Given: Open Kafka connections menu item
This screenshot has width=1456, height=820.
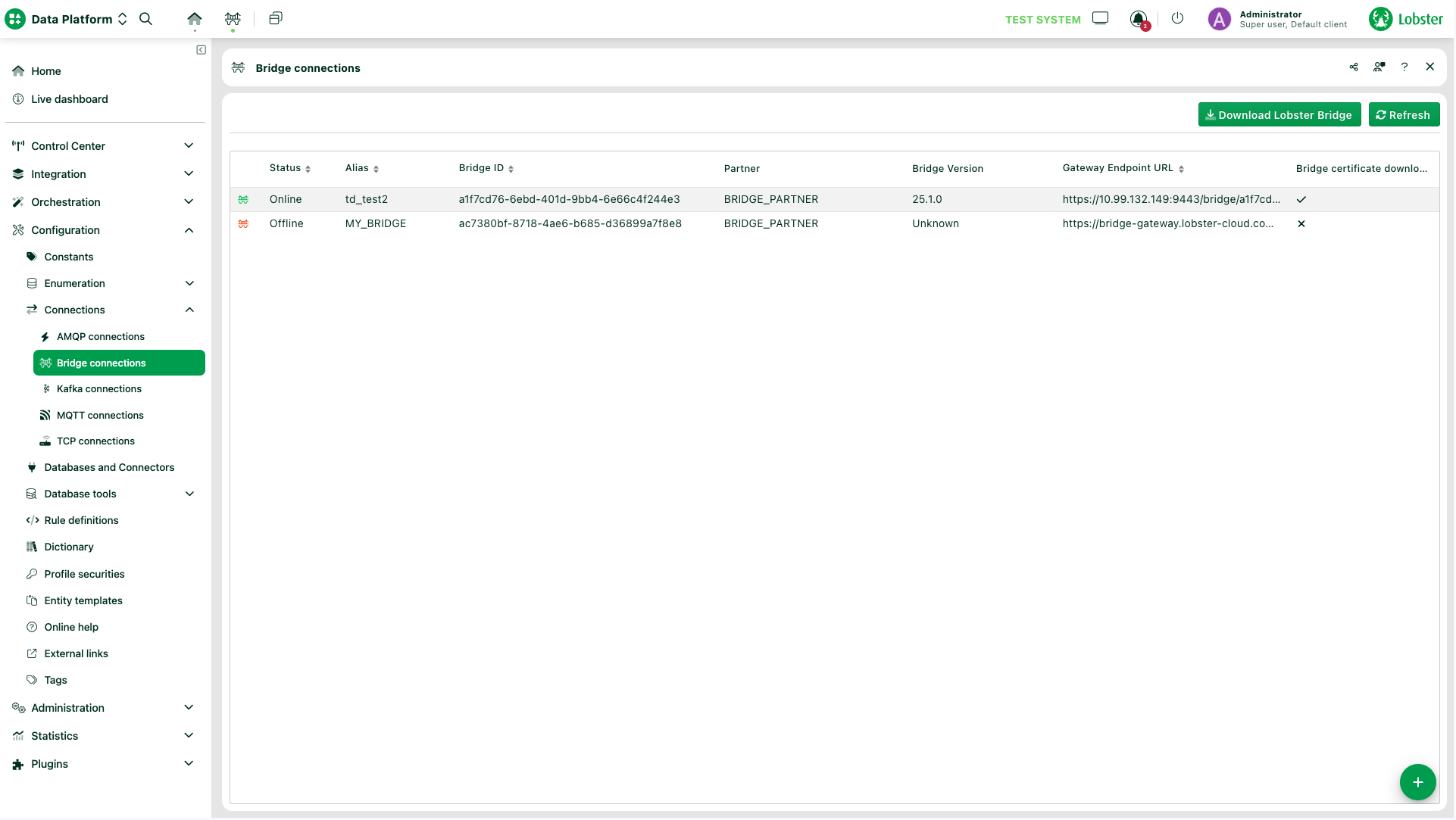Looking at the screenshot, I should click(98, 389).
